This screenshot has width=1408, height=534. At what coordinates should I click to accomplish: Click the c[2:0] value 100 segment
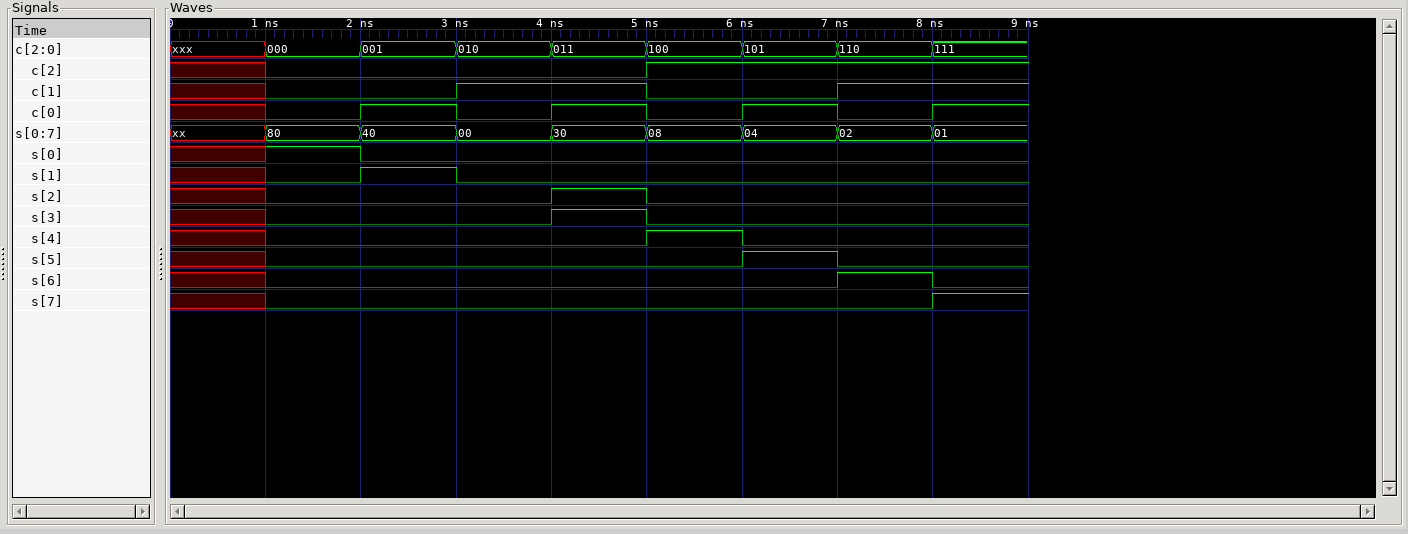point(694,49)
